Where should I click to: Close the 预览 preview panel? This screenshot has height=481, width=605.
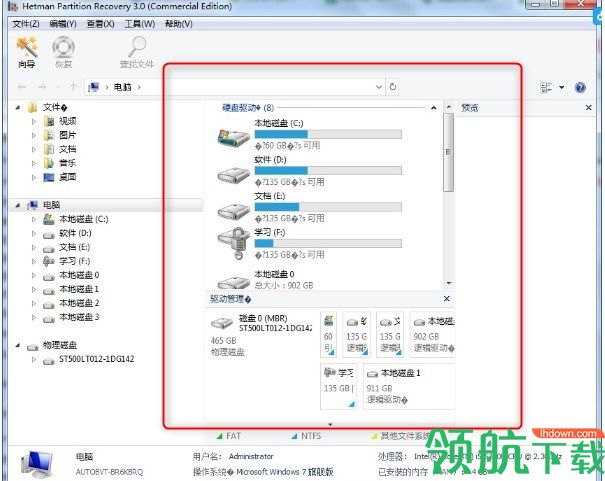click(588, 108)
